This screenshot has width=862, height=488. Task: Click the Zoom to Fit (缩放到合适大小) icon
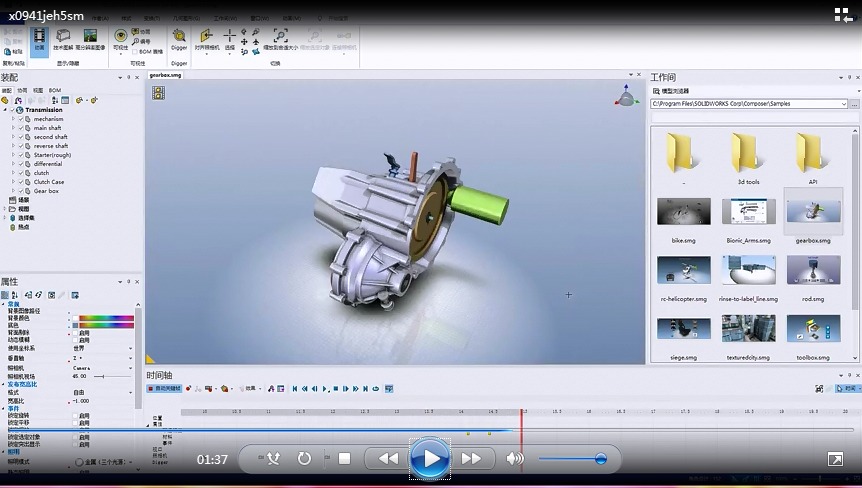coord(282,38)
